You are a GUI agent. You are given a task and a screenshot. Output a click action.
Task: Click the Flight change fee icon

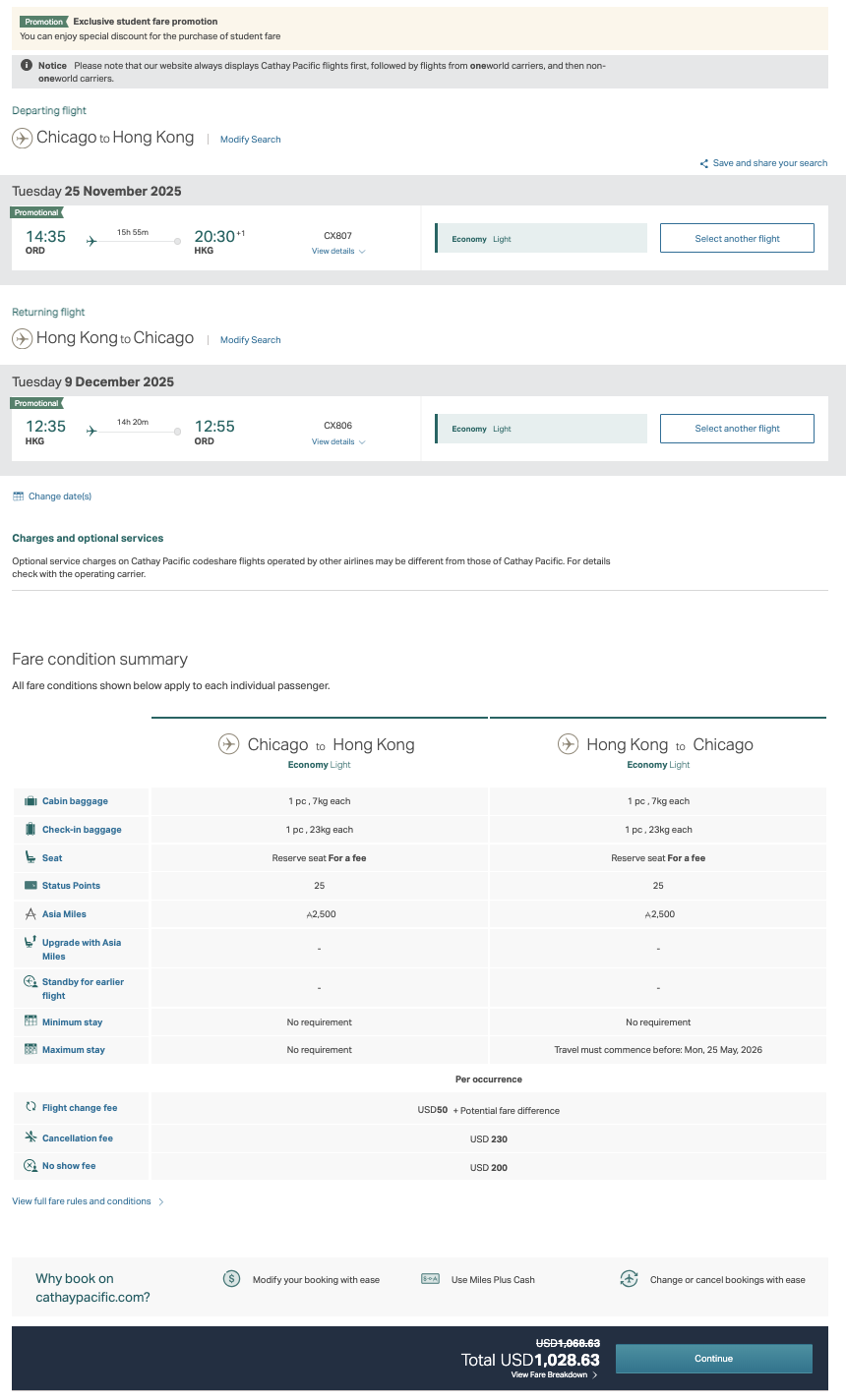[30, 1108]
